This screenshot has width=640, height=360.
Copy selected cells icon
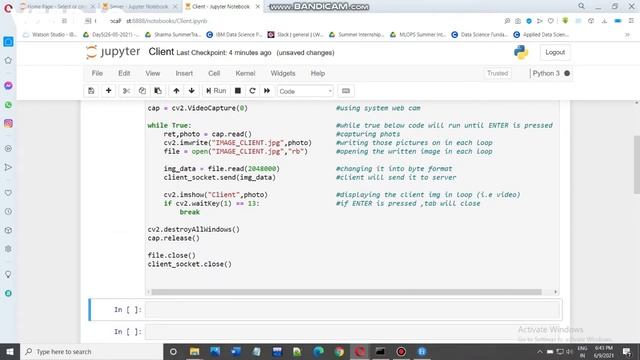pyautogui.click(x=142, y=91)
